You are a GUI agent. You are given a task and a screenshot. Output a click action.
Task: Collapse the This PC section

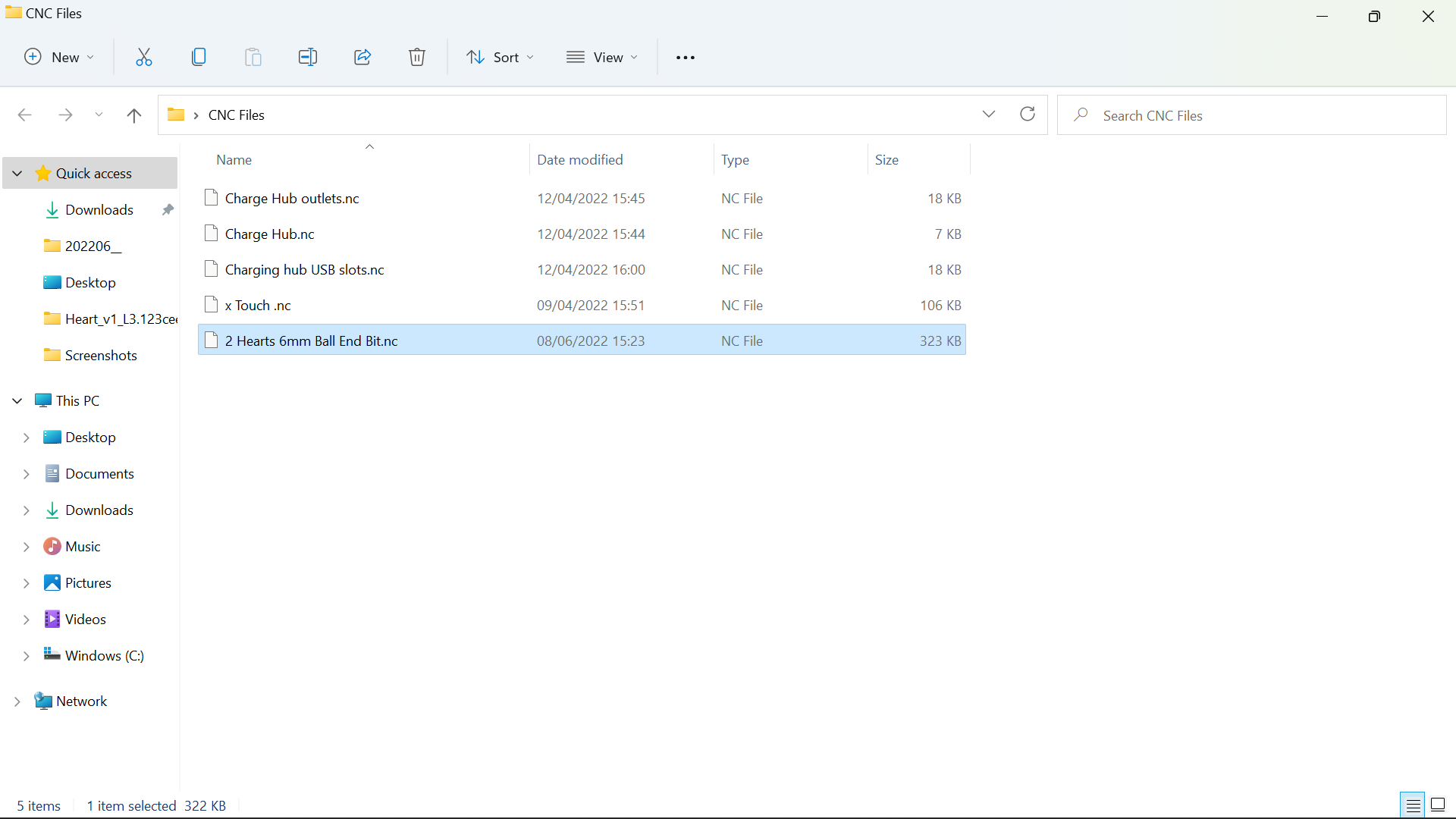(x=17, y=400)
